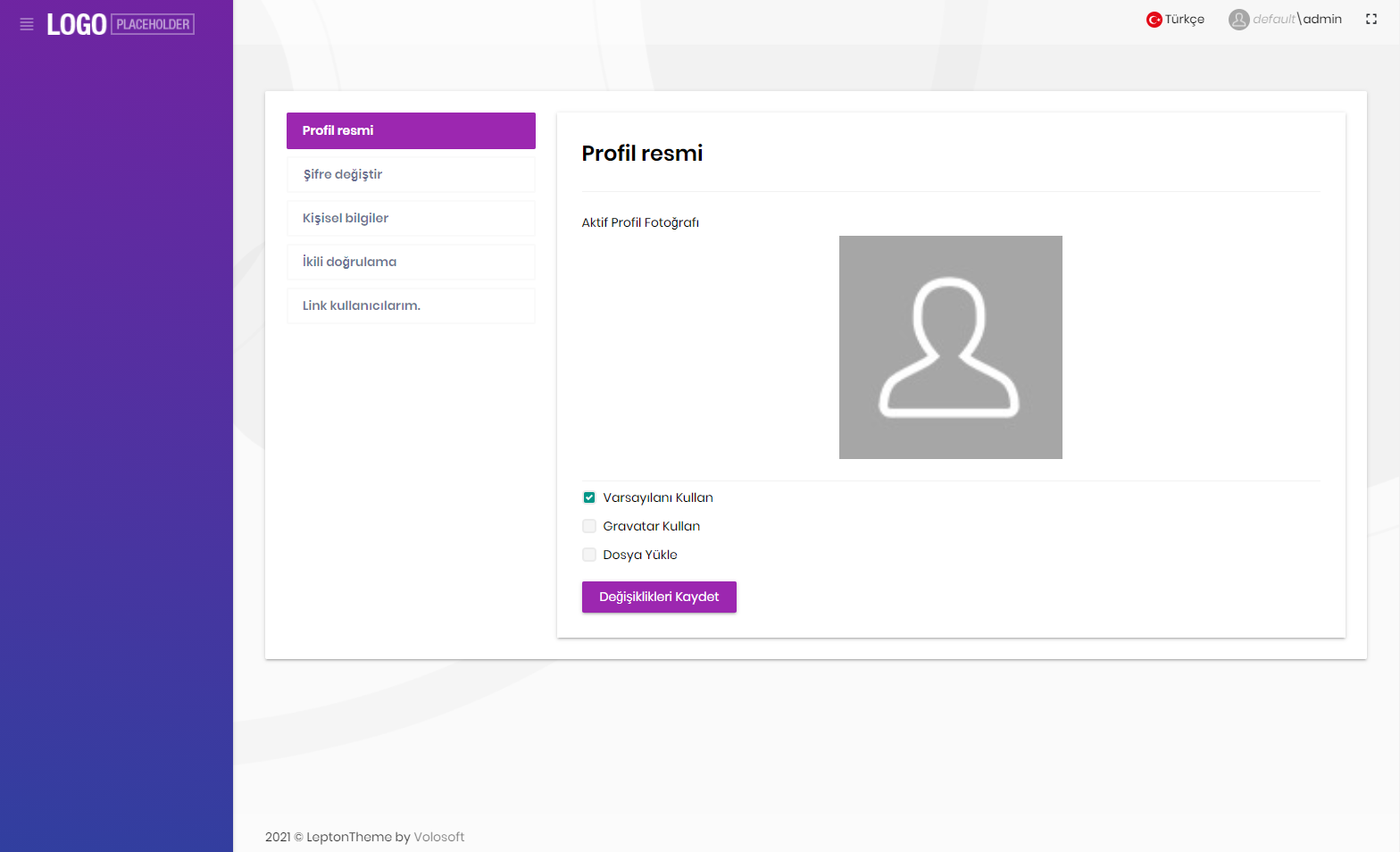This screenshot has height=852, width=1400.
Task: Switch to the Şifre değiştir tab
Action: (411, 174)
